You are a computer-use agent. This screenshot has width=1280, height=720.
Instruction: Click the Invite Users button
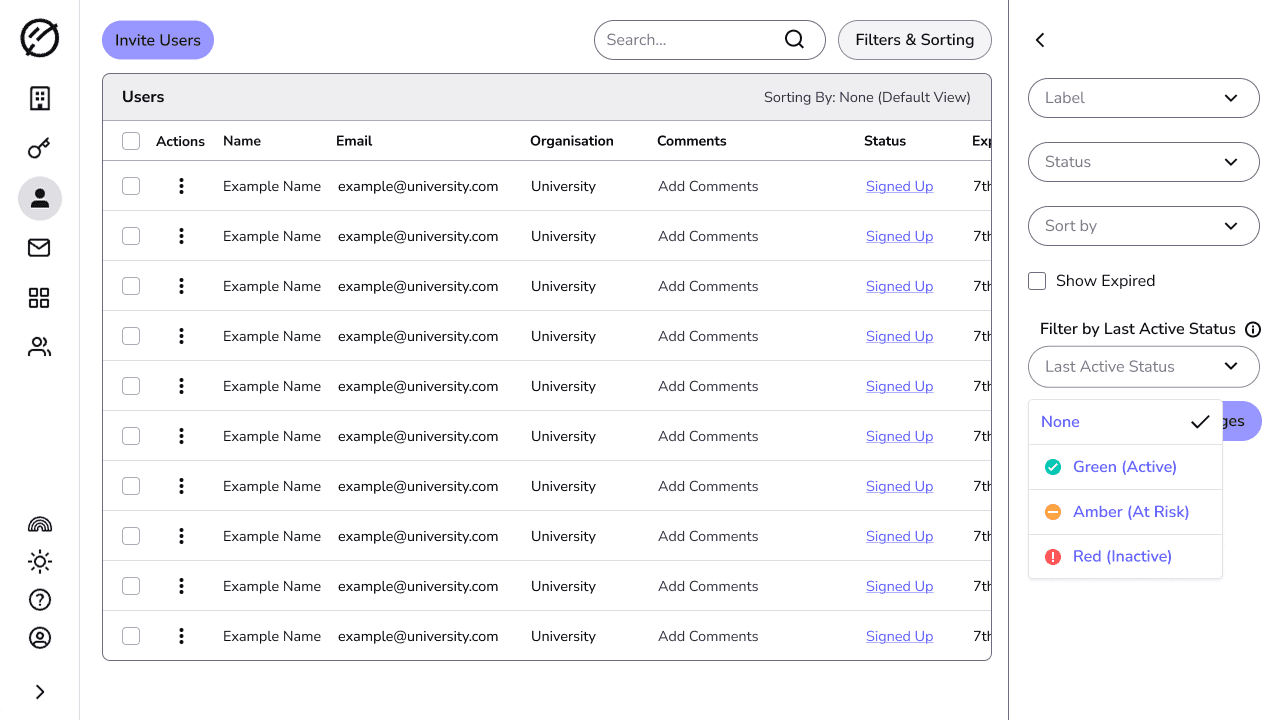click(158, 40)
